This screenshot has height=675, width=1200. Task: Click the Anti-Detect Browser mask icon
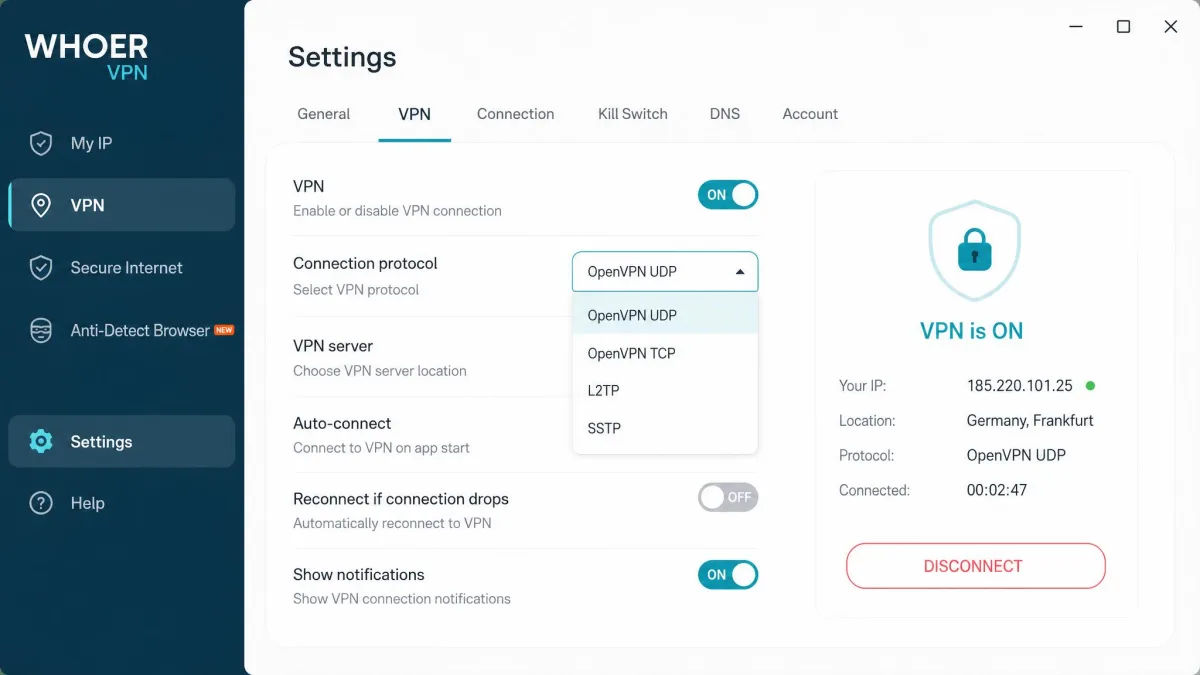(41, 331)
